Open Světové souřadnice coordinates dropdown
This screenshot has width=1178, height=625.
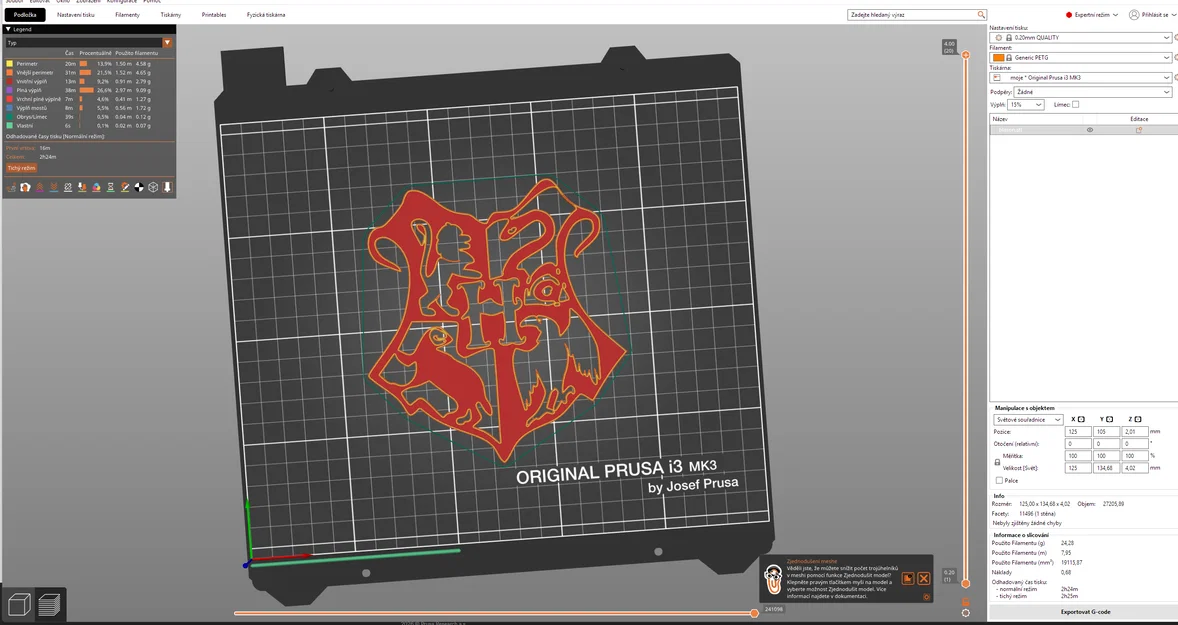coord(1028,419)
